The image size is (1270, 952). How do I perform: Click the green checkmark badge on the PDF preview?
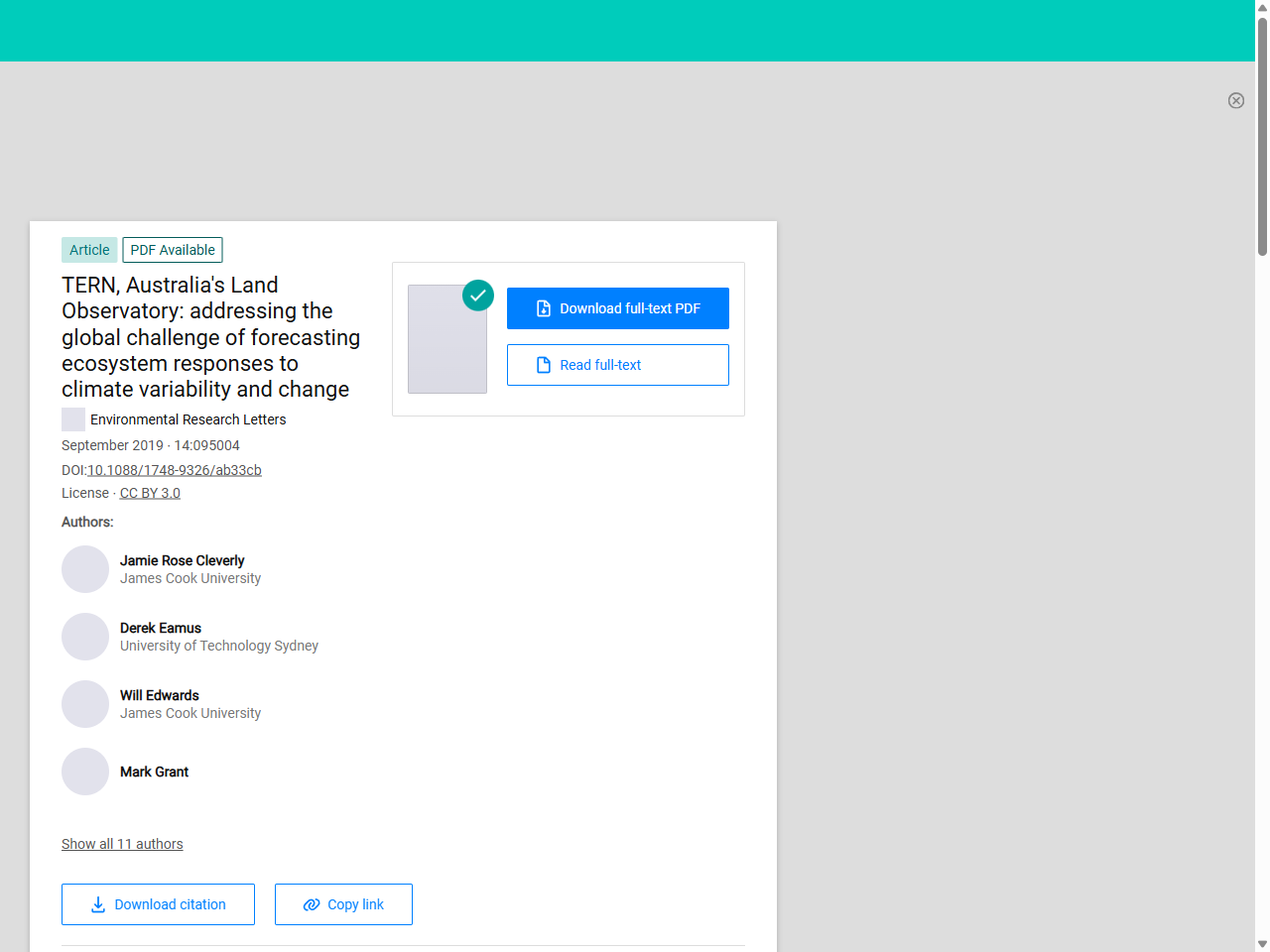[x=478, y=296]
